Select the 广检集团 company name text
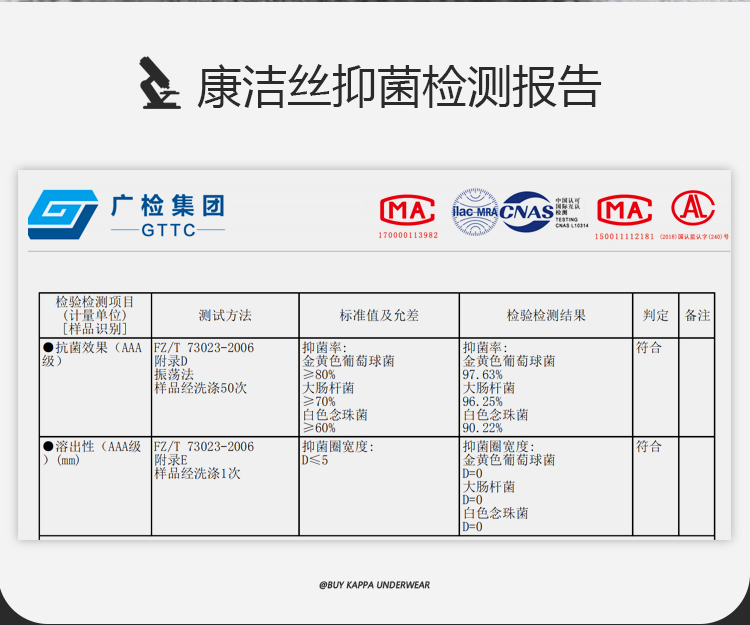The image size is (750, 625). [x=167, y=206]
